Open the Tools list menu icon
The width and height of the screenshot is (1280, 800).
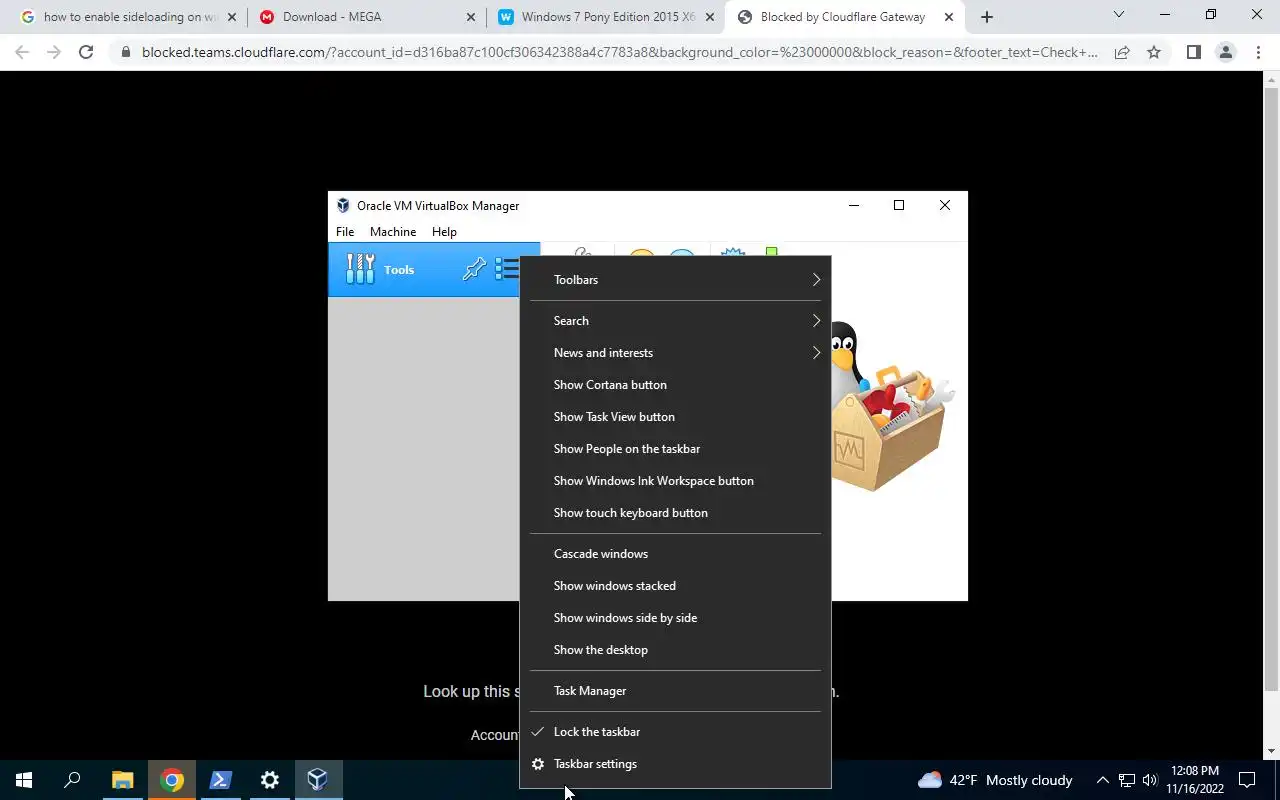click(507, 269)
